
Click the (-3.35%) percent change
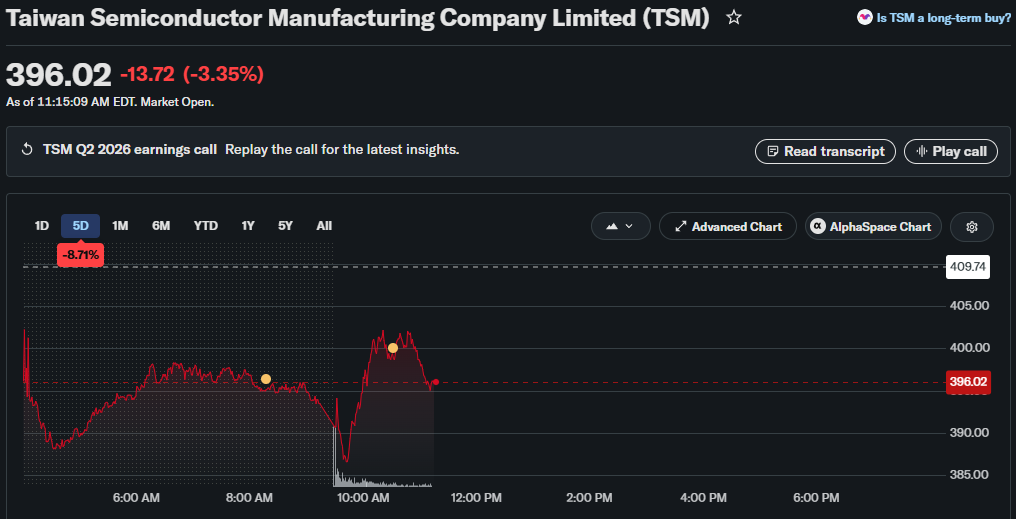pyautogui.click(x=224, y=75)
